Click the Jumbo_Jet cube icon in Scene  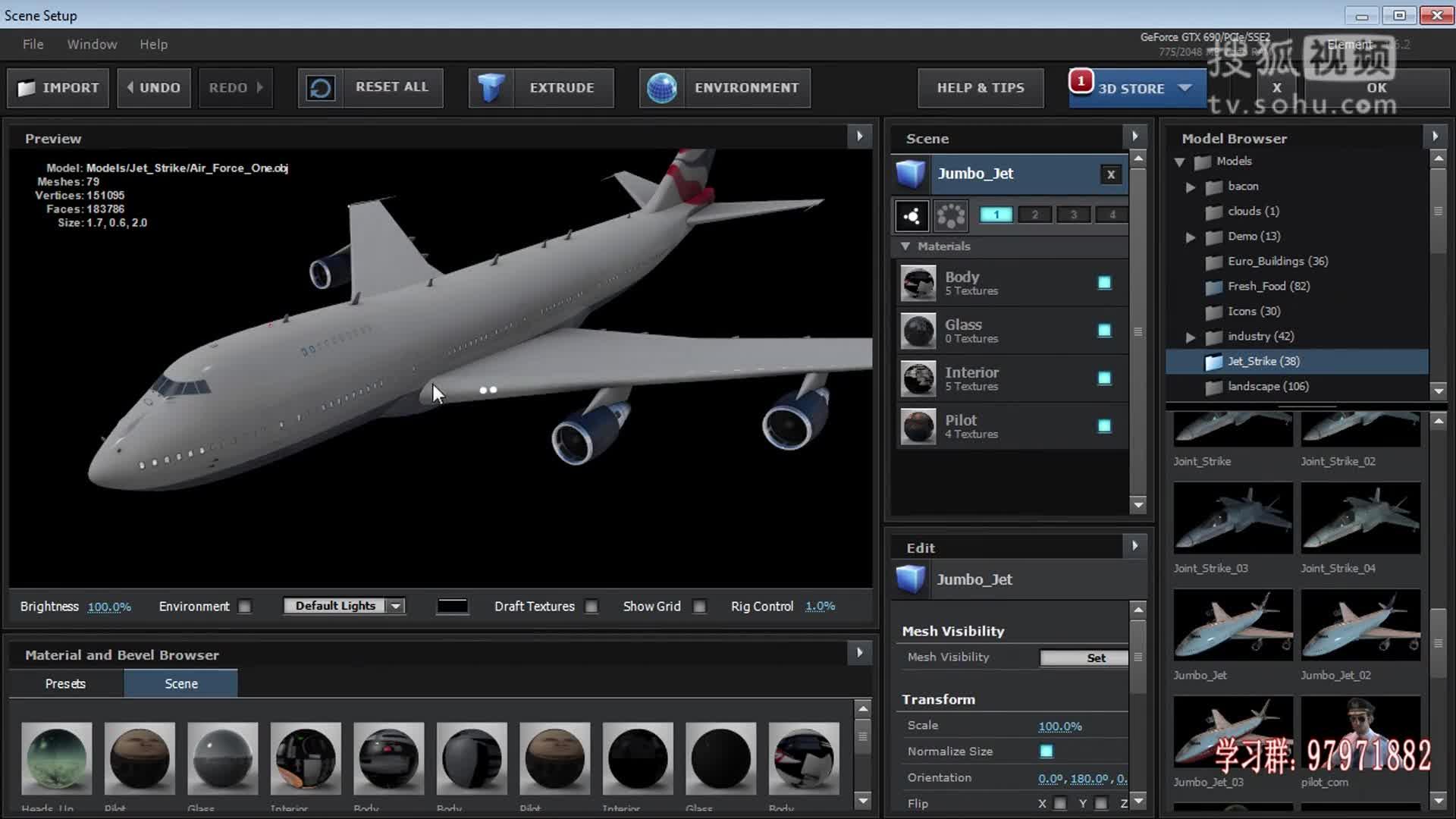coord(910,174)
